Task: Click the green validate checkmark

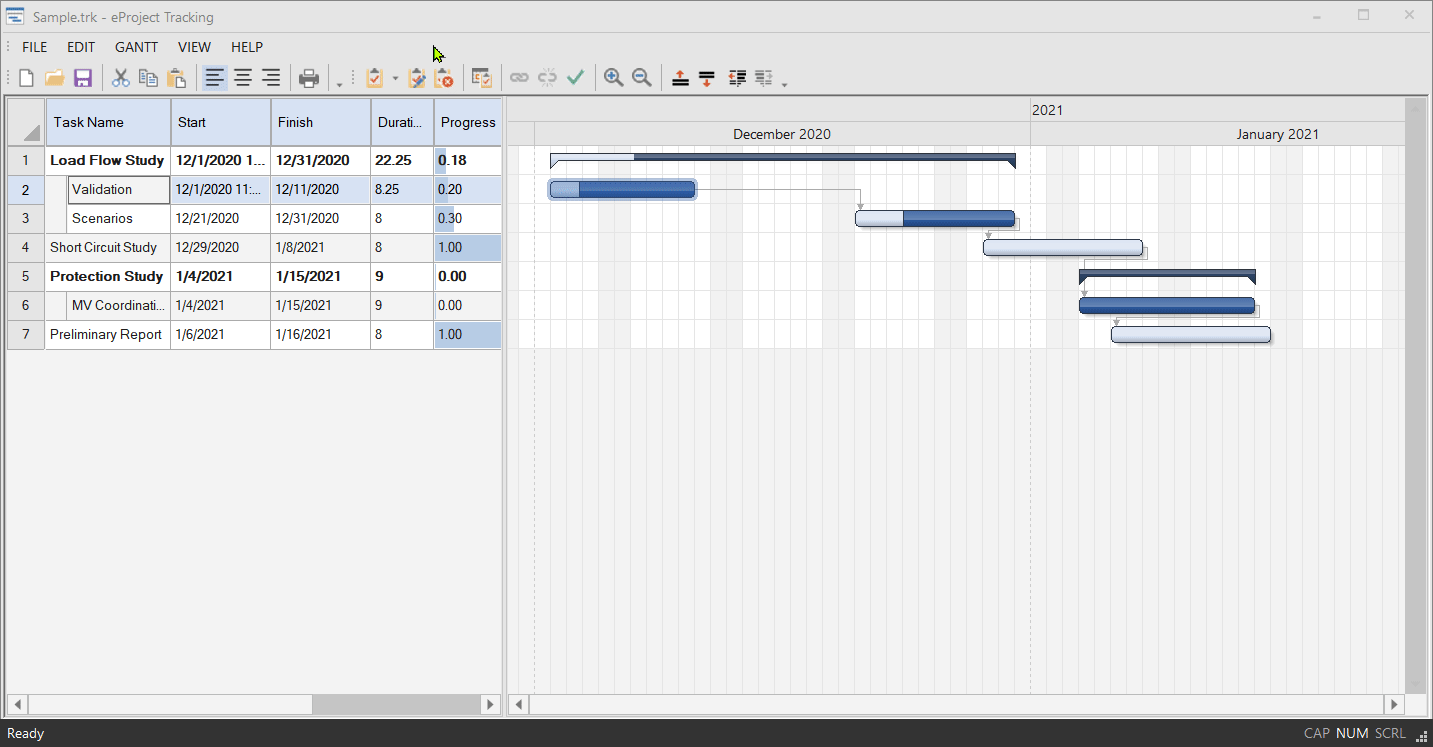Action: pos(575,78)
